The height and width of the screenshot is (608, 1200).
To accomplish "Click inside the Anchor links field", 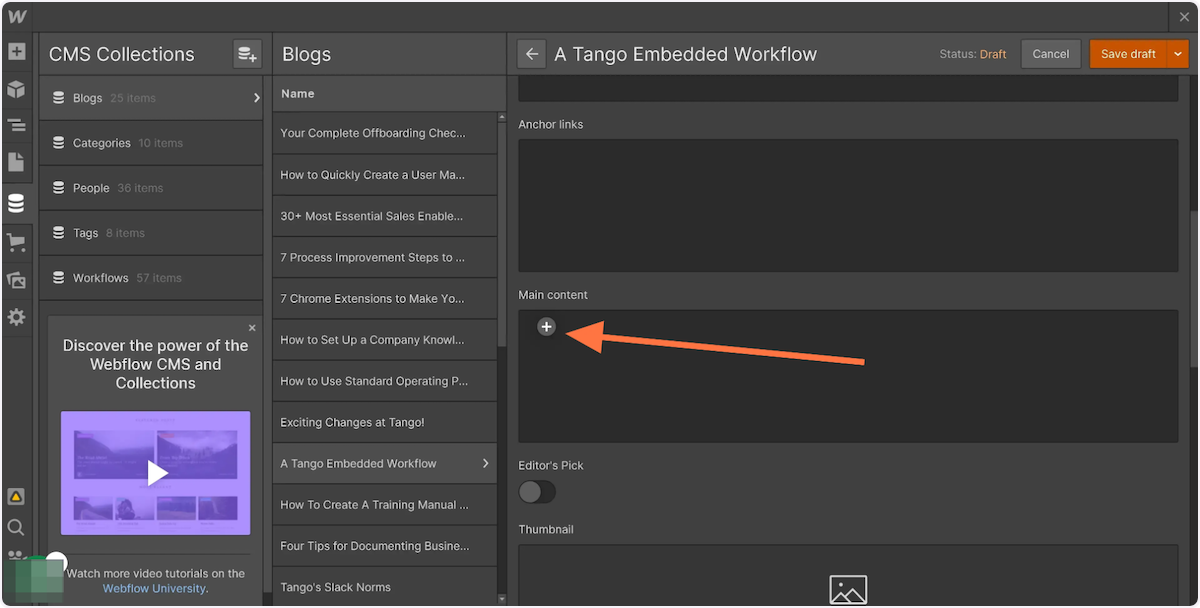I will click(x=848, y=206).
